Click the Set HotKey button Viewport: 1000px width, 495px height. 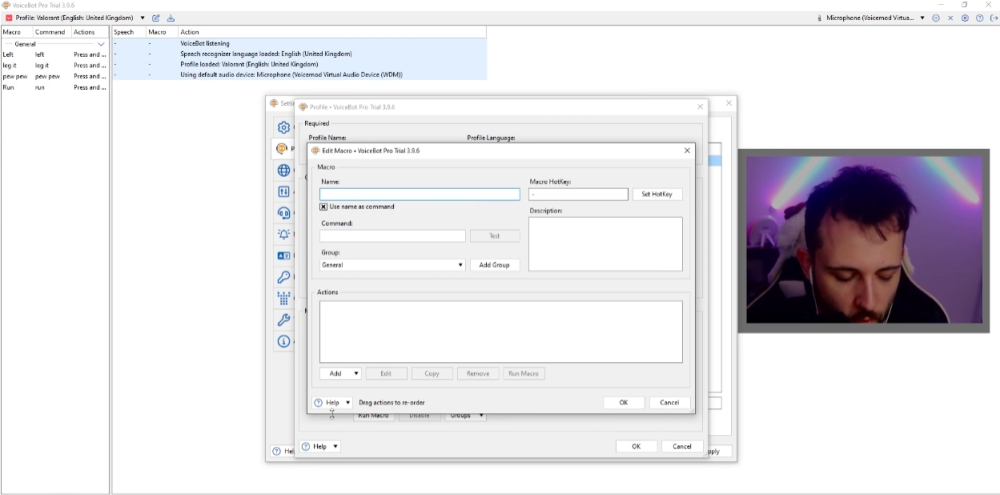[x=656, y=194]
